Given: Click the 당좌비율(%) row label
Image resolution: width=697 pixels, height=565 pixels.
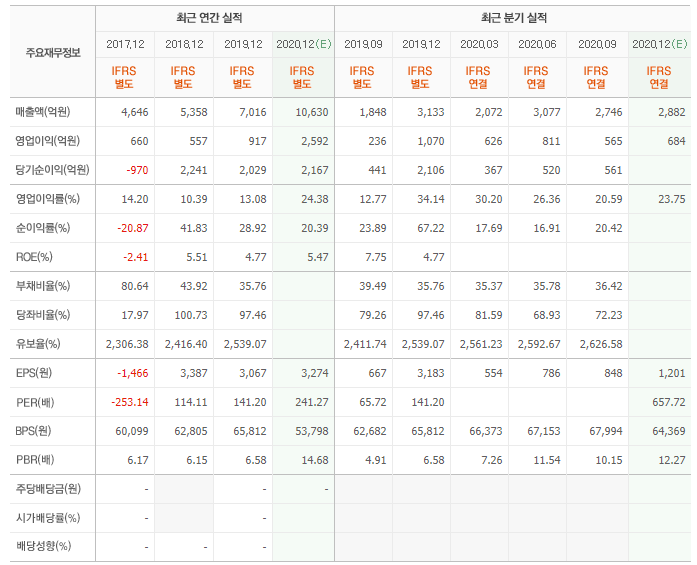Looking at the screenshot, I should click(x=43, y=315).
